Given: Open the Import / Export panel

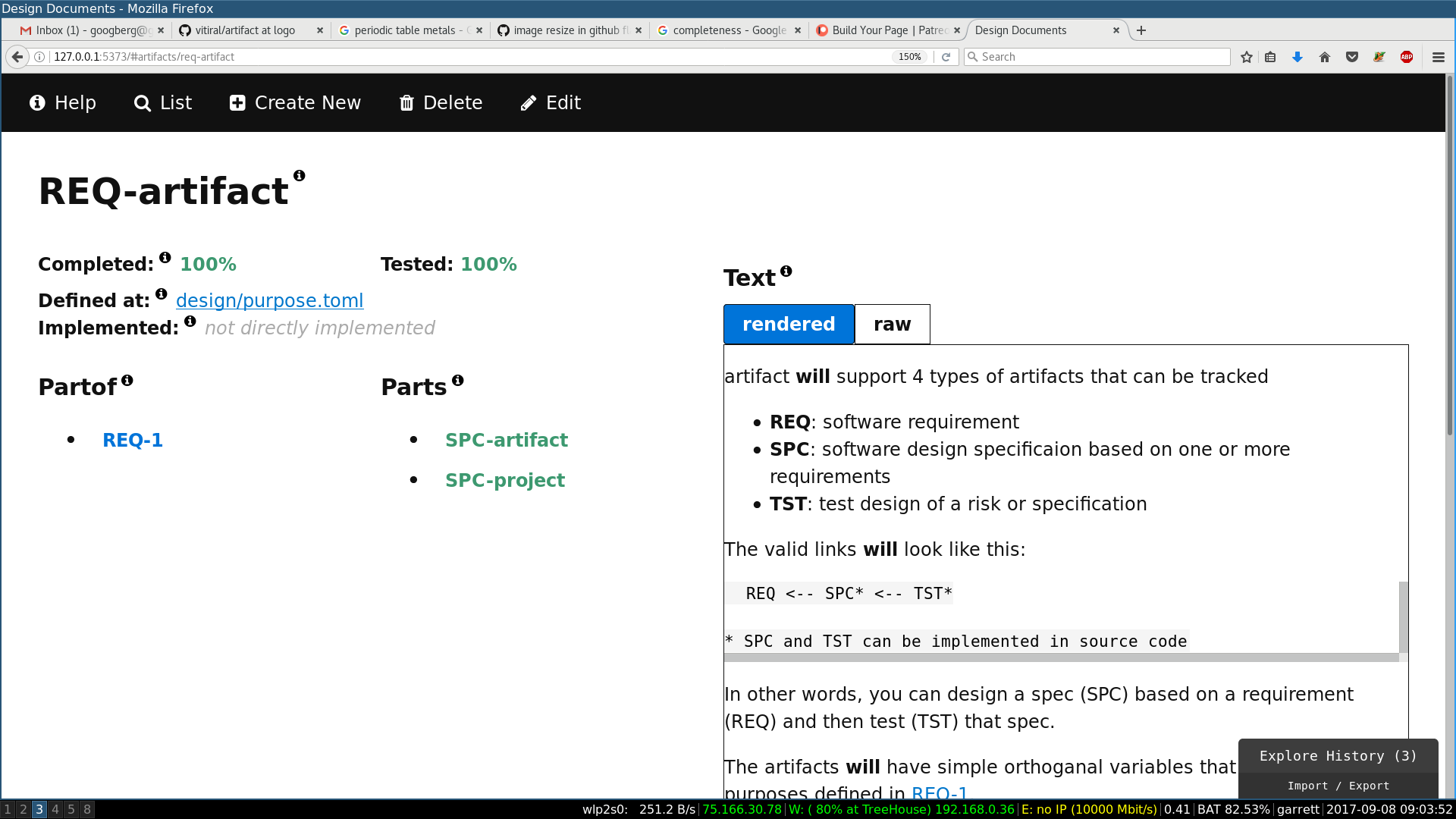Looking at the screenshot, I should [x=1338, y=786].
